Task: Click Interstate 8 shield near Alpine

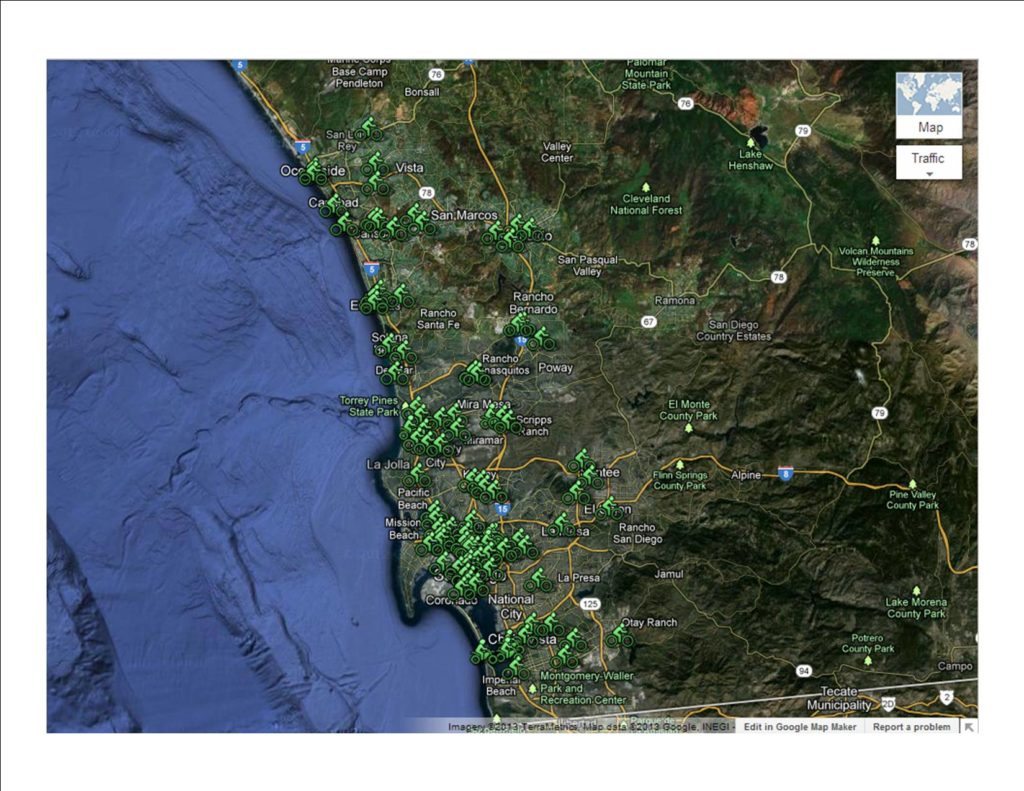Action: pos(786,474)
